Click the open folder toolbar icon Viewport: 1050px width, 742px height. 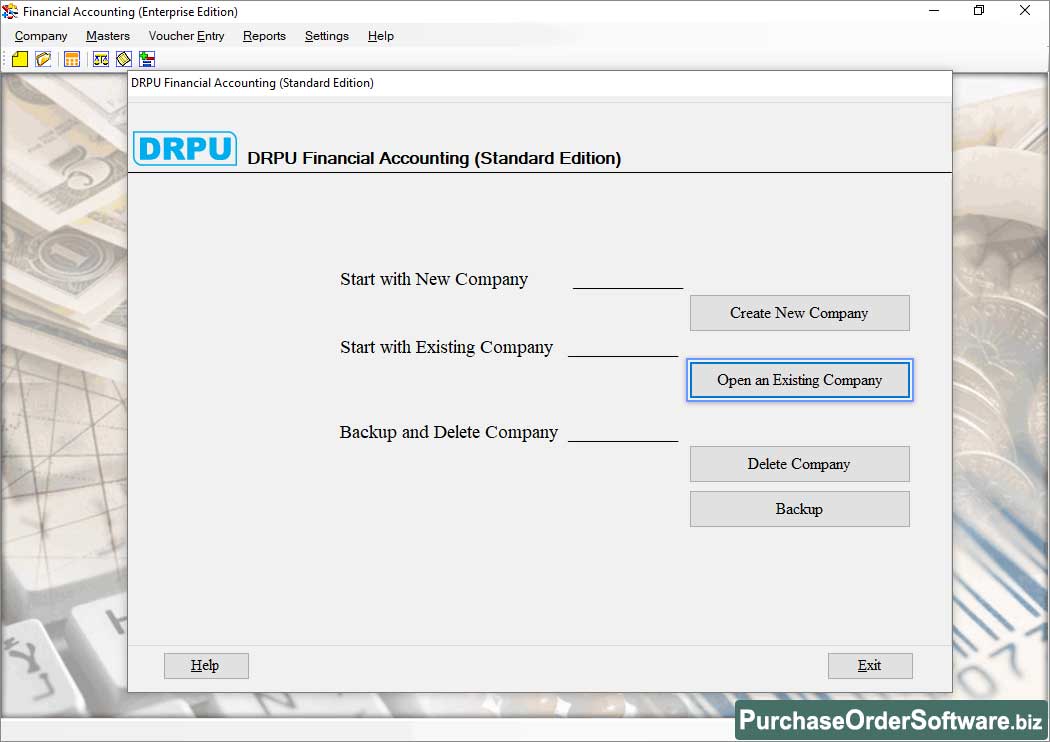pos(44,59)
